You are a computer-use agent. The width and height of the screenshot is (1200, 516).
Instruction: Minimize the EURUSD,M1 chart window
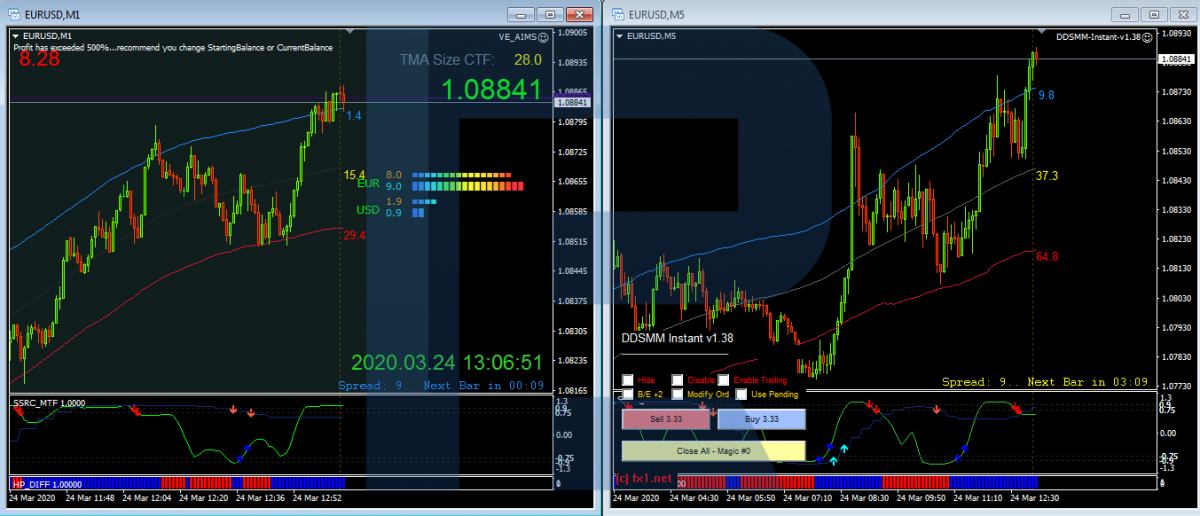pyautogui.click(x=521, y=14)
